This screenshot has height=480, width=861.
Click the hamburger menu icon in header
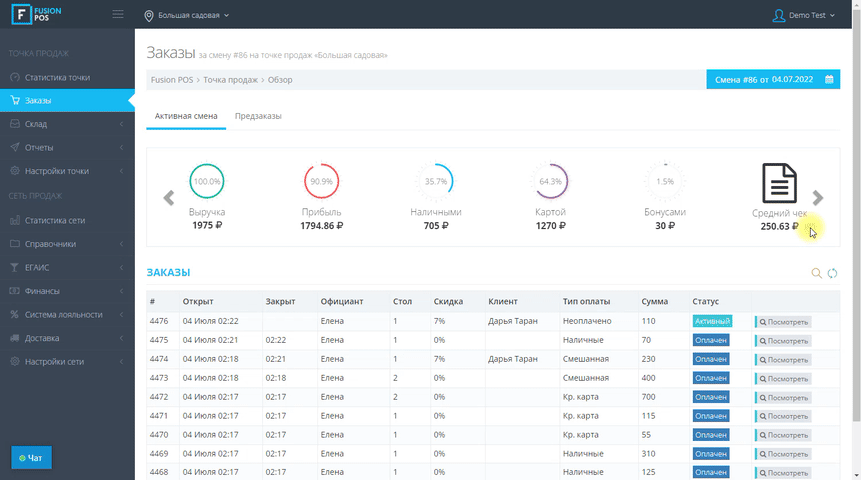(x=118, y=15)
